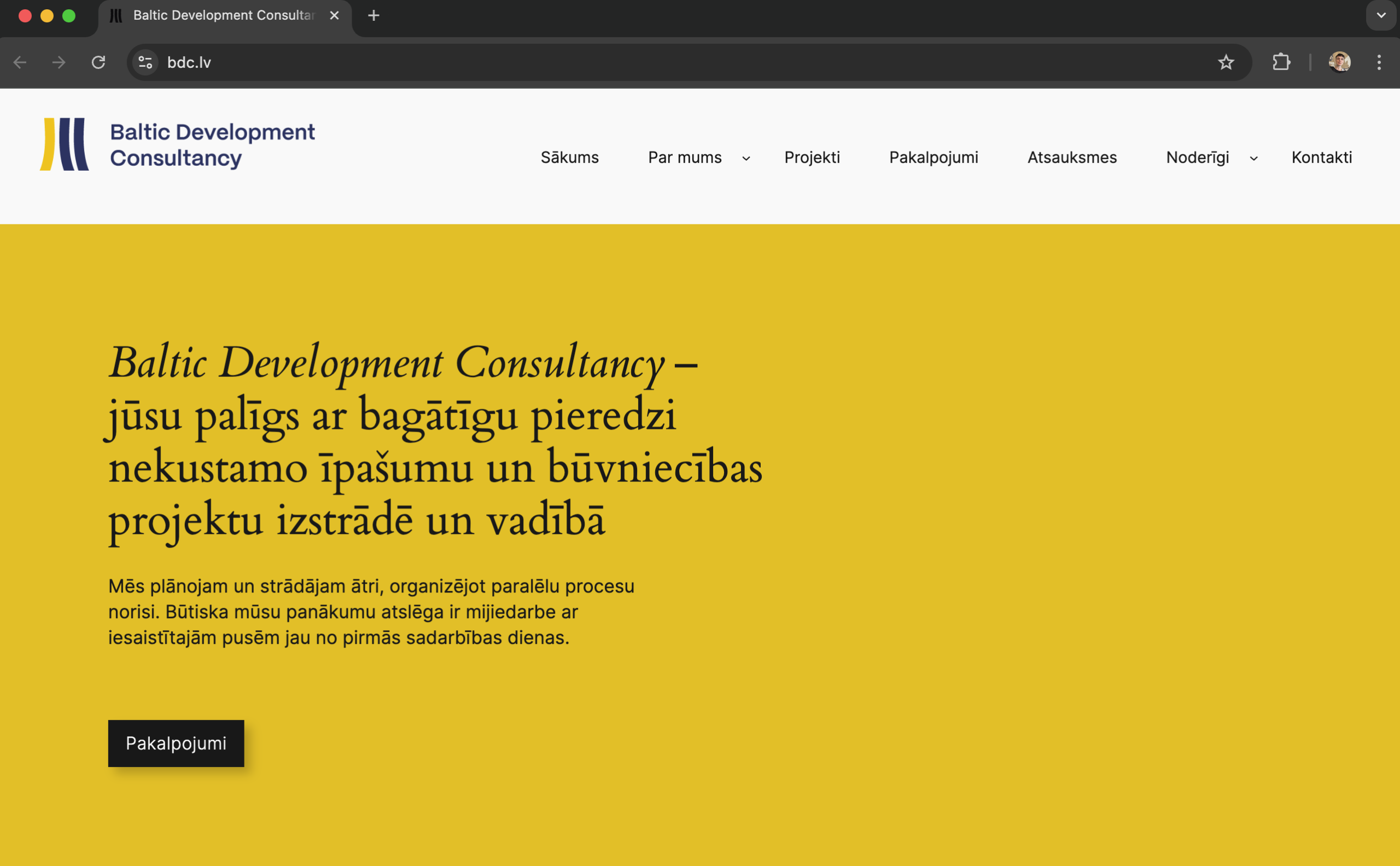This screenshot has height=866, width=1400.
Task: Expand the Par mums dropdown chevron
Action: pyautogui.click(x=745, y=159)
